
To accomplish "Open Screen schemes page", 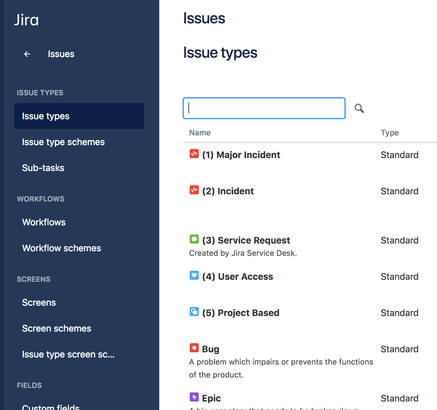I will [56, 329].
